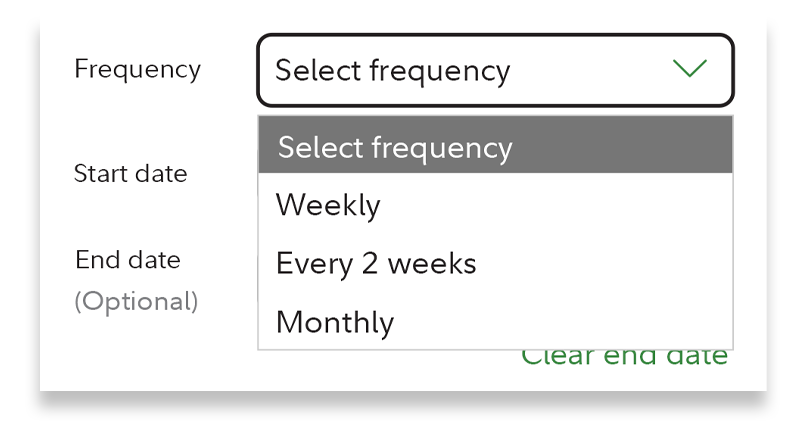This screenshot has height=431, width=807.
Task: Click the Frequency field label
Action: pos(137,69)
